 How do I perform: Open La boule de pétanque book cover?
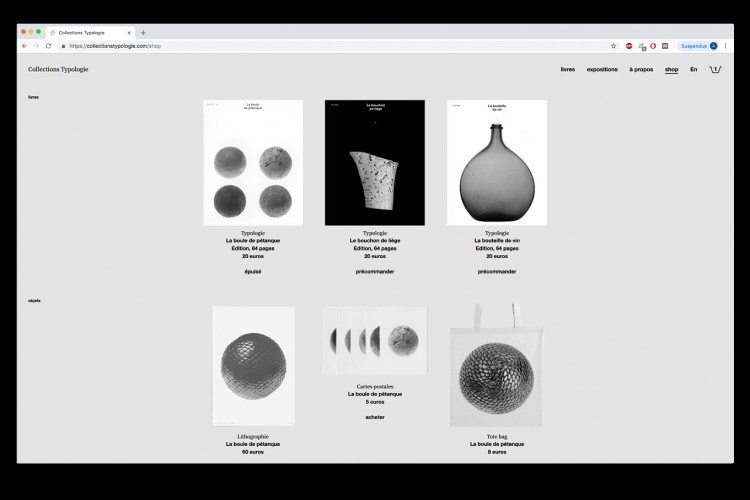[x=253, y=163]
